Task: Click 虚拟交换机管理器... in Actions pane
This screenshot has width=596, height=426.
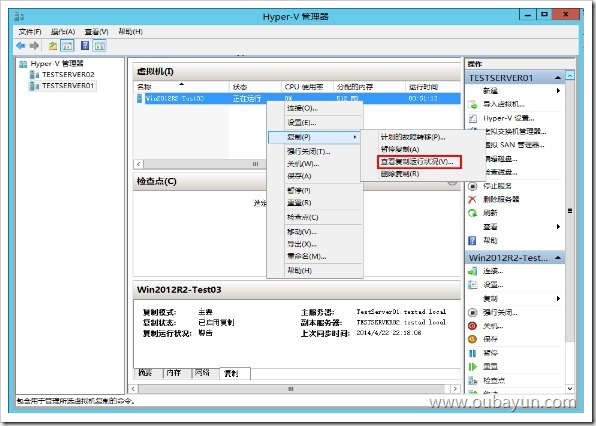Action: [515, 131]
